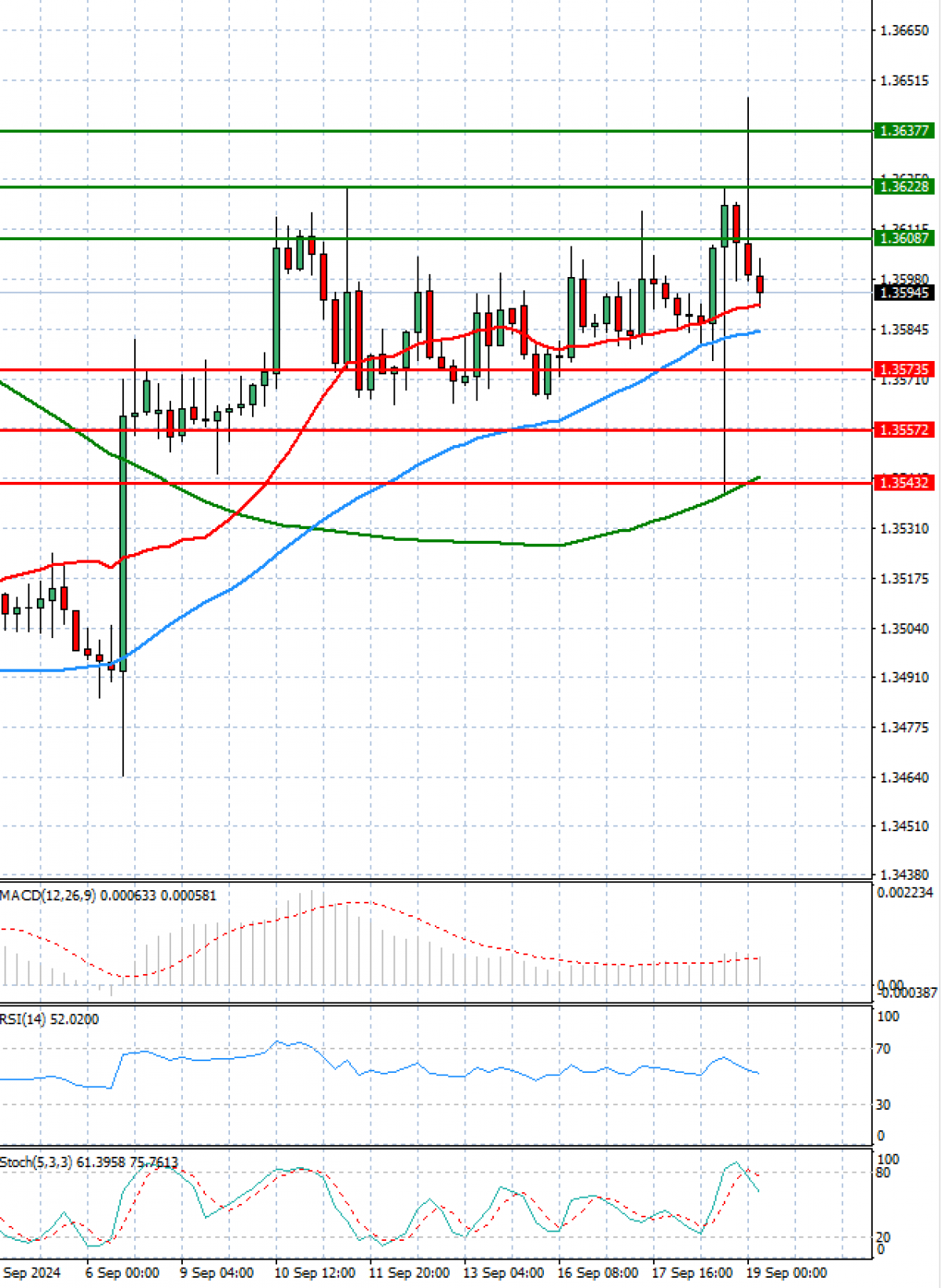Select the black 1.35945 current price label

tap(904, 293)
